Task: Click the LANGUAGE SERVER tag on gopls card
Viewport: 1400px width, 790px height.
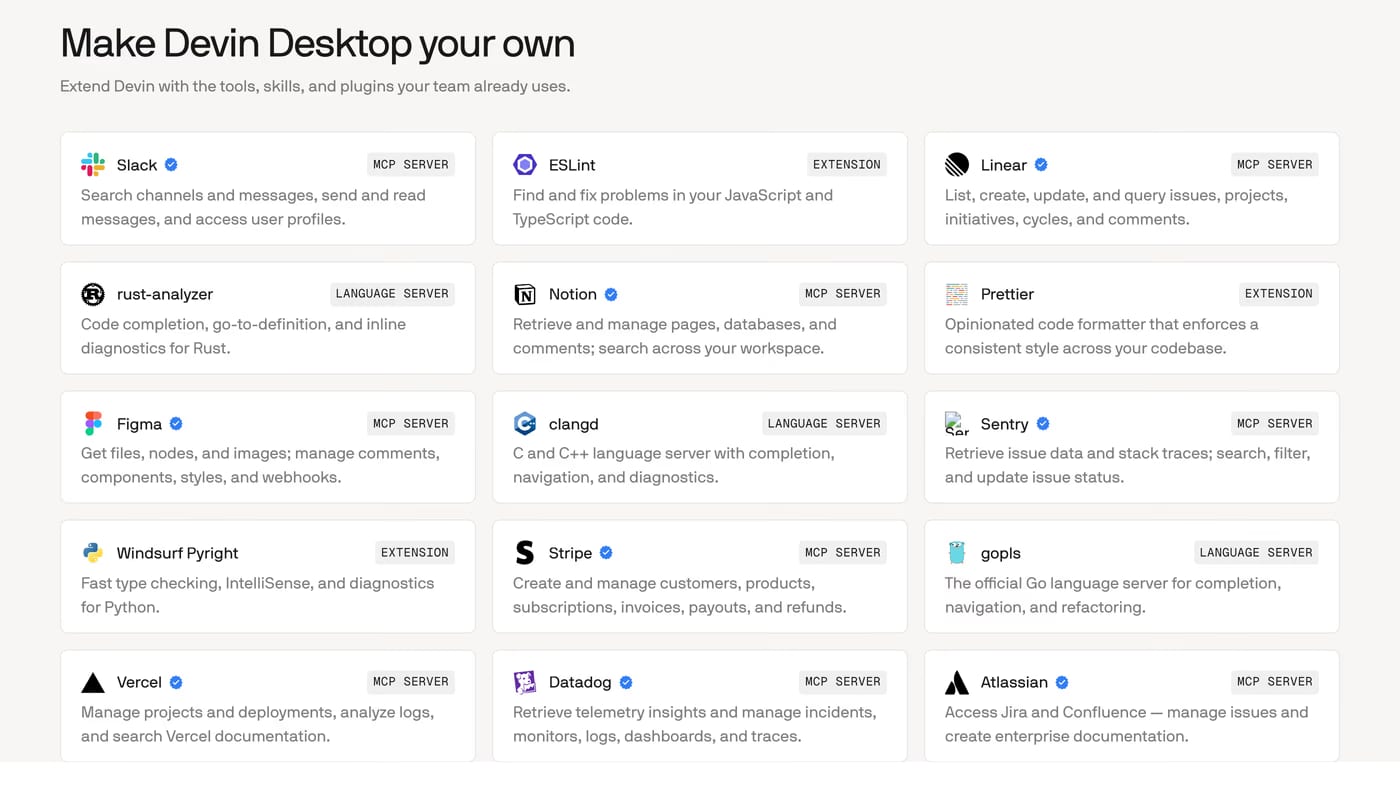Action: [1256, 553]
